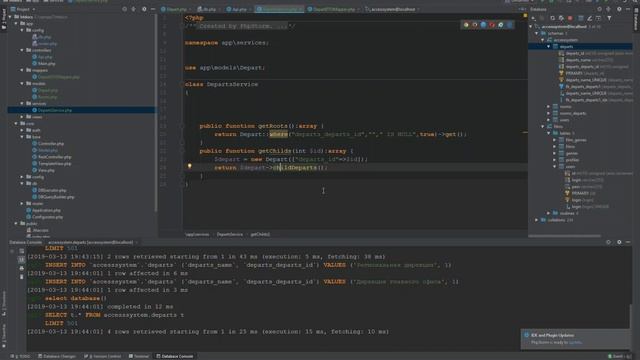Hide the Project panel with minimize icon
The image size is (640, 360).
(x=153, y=9)
